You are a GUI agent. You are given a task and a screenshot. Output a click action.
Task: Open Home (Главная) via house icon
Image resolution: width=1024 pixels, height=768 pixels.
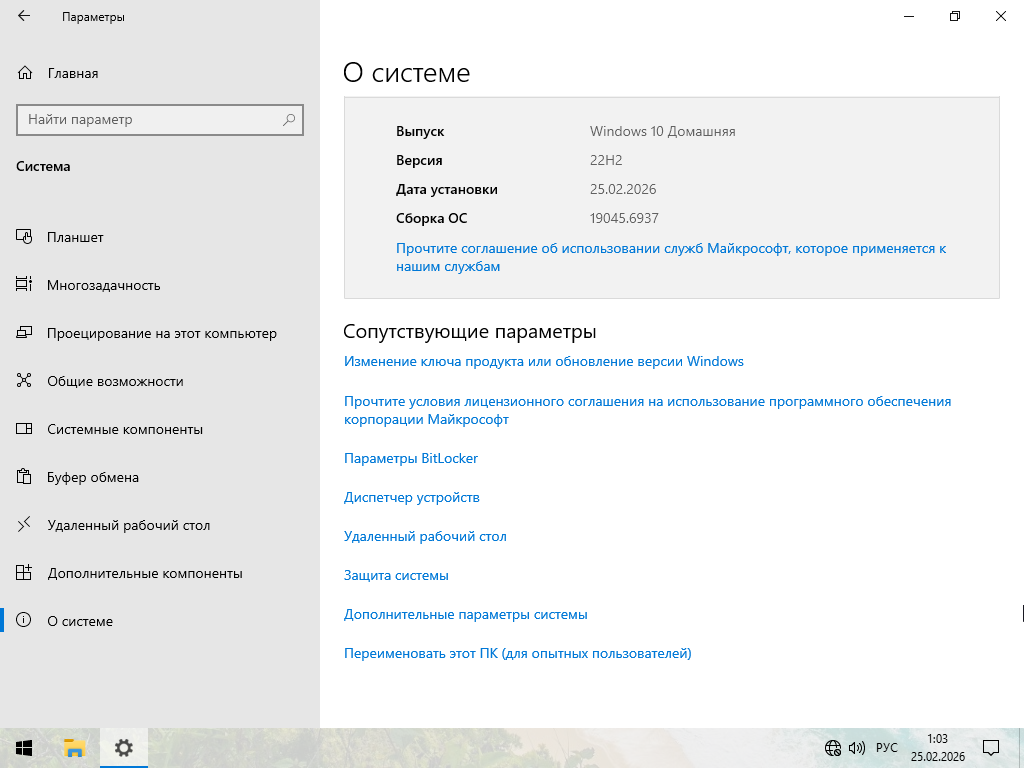click(25, 73)
